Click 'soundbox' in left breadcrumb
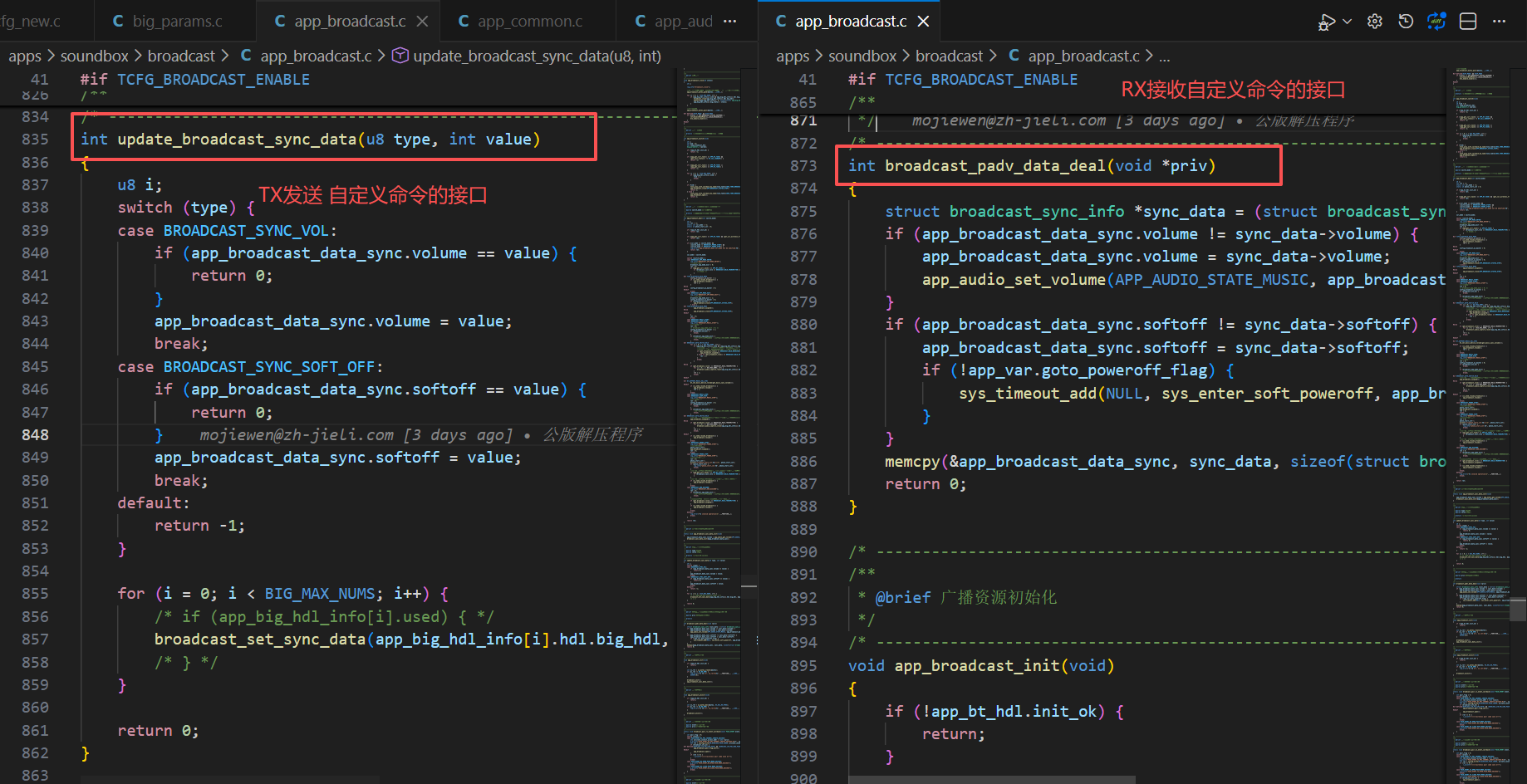The width and height of the screenshot is (1527, 784). (x=94, y=56)
